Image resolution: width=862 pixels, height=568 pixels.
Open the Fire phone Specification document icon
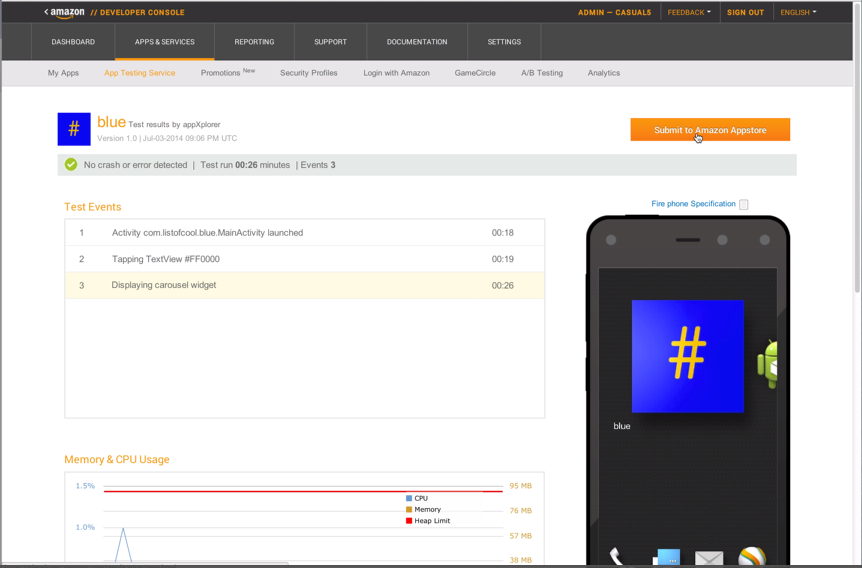click(744, 205)
